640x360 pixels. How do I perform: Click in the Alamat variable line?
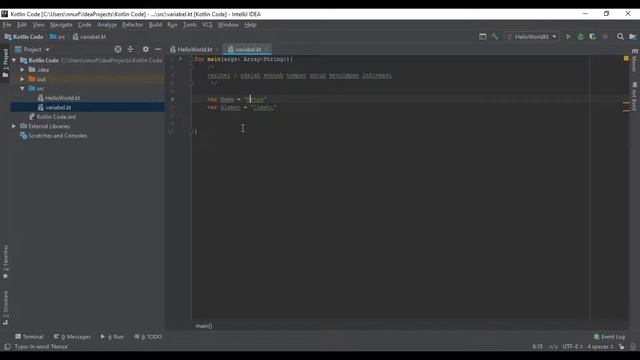[242, 108]
